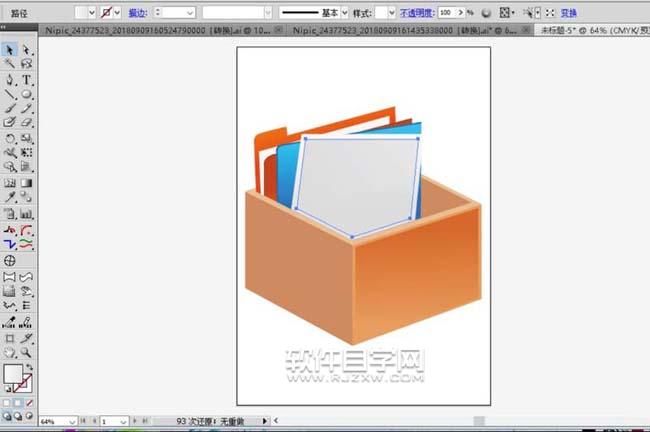Select the Artboard tool
The height and width of the screenshot is (432, 650).
point(9,338)
